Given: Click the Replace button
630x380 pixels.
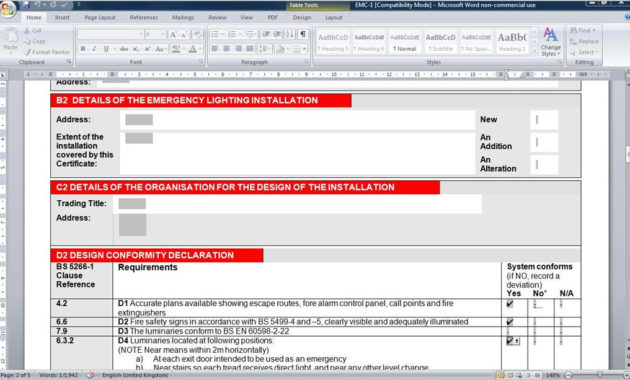Looking at the screenshot, I should pyautogui.click(x=584, y=41).
